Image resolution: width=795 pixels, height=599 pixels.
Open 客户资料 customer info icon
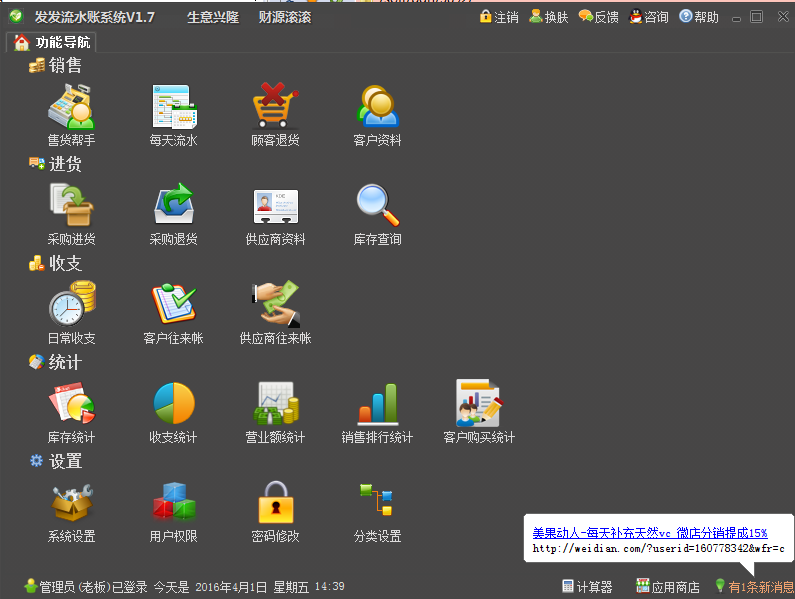(377, 106)
